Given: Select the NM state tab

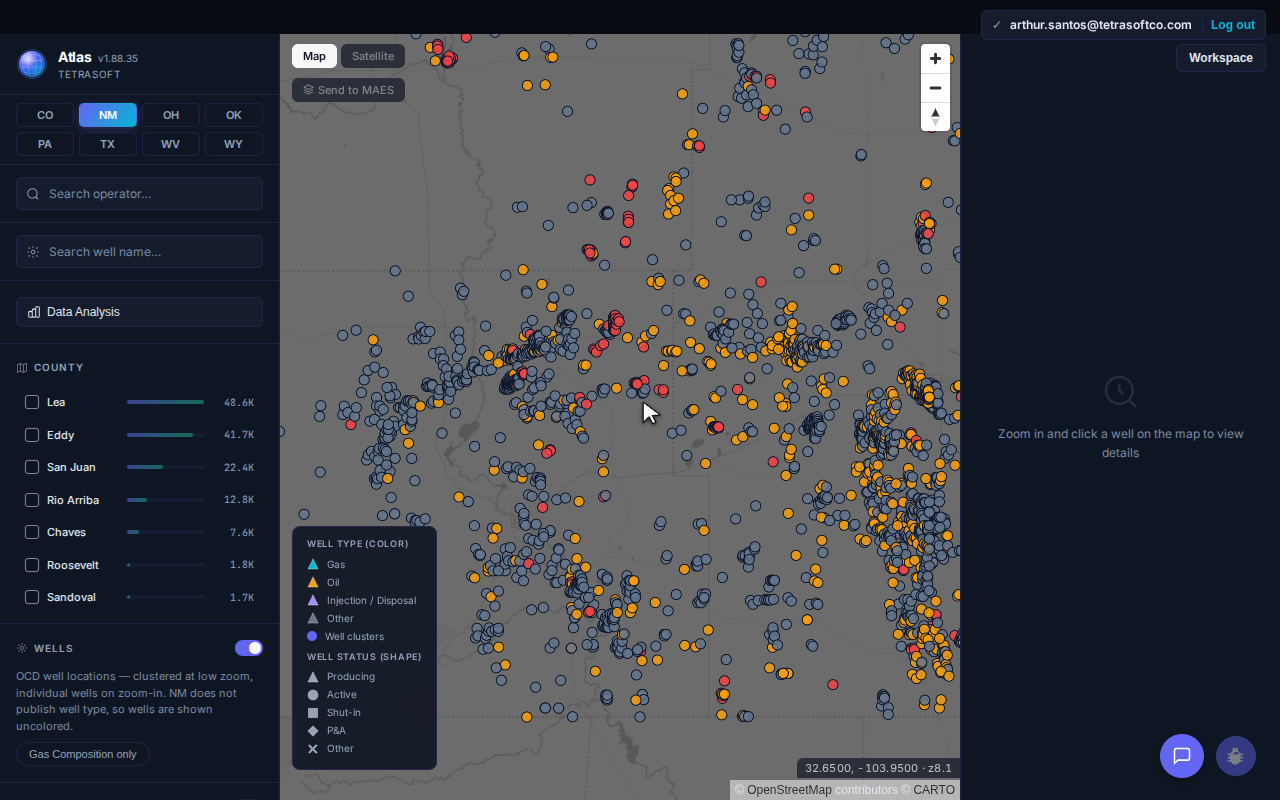Looking at the screenshot, I should click(108, 115).
